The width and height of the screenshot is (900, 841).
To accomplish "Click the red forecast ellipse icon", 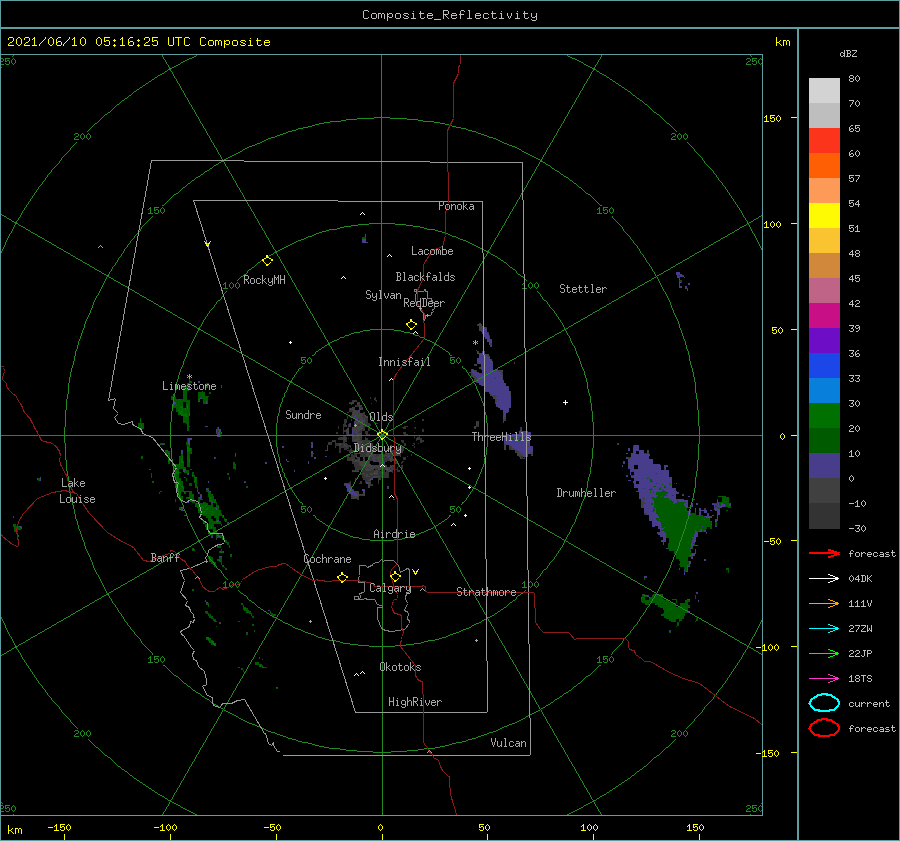I will (x=824, y=728).
